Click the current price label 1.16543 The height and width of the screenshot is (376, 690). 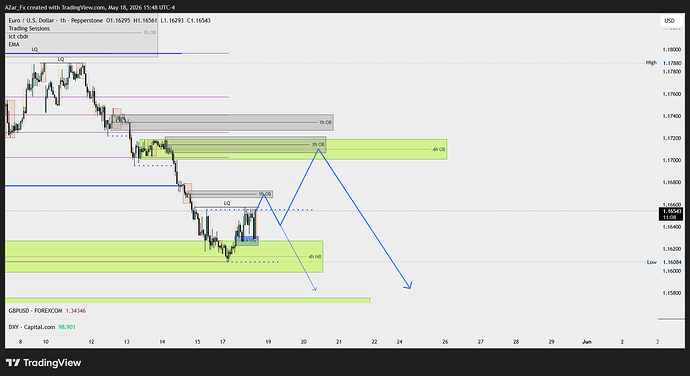(670, 214)
